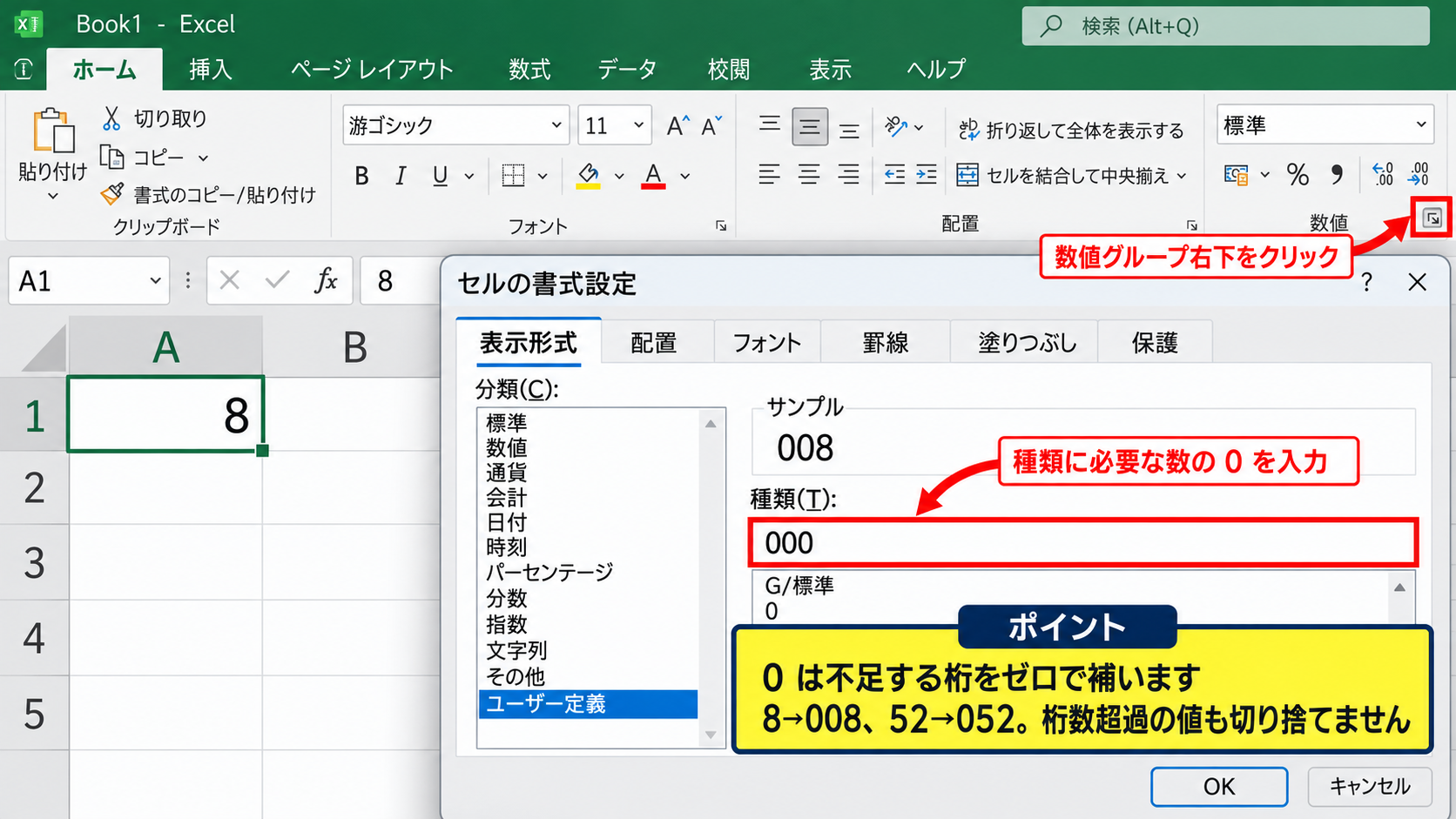The image size is (1456, 819).
Task: Increase font size with larger A icon
Action: click(x=677, y=126)
